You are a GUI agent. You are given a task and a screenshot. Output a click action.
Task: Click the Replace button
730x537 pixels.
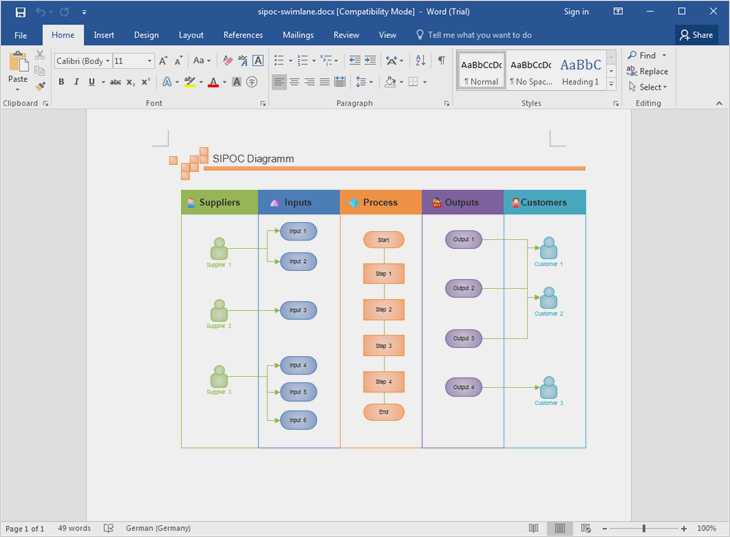click(x=648, y=72)
